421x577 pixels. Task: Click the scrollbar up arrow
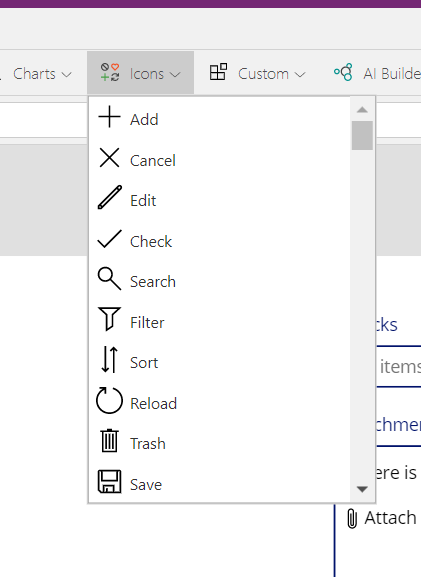pos(362,110)
